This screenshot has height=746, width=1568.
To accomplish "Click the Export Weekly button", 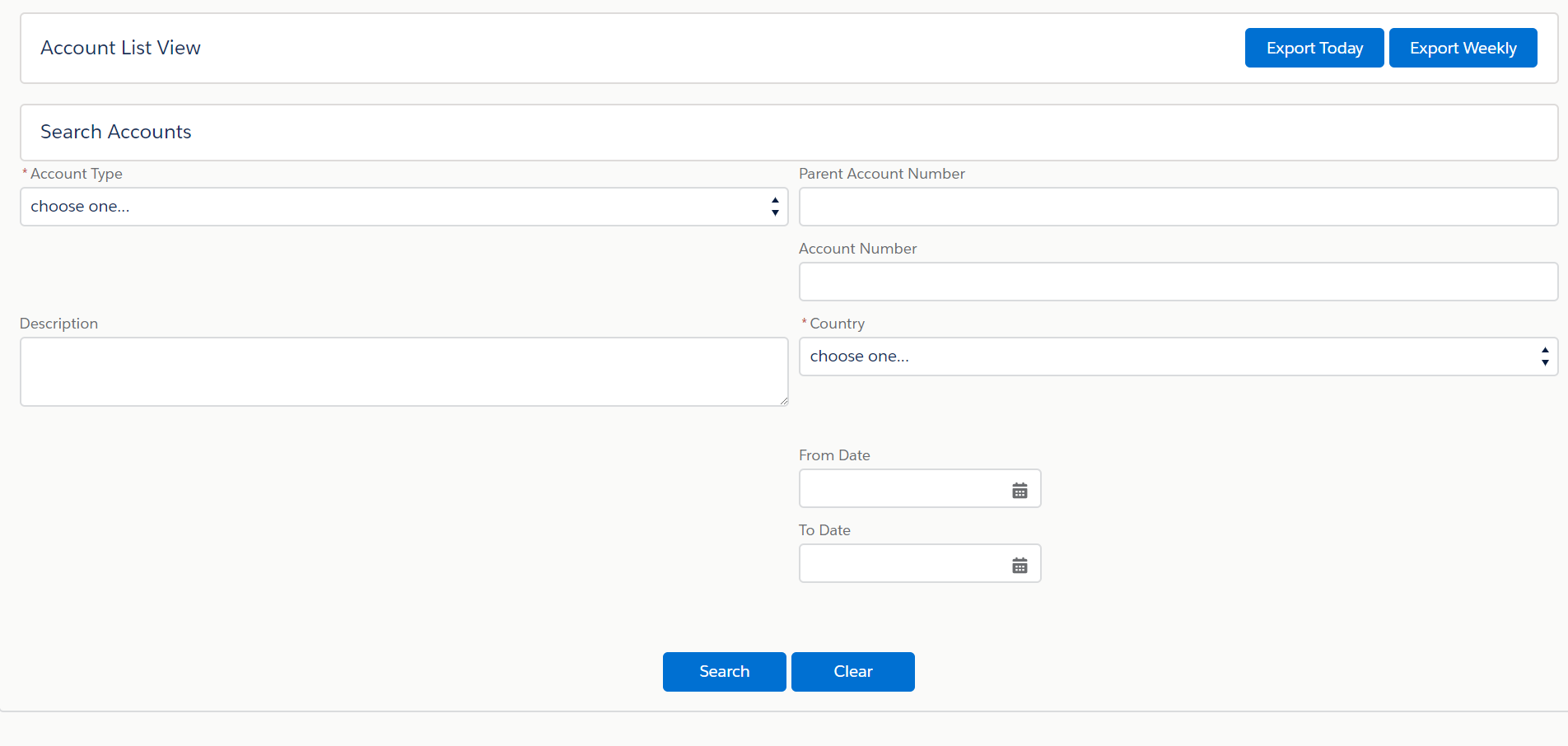I will [1463, 48].
